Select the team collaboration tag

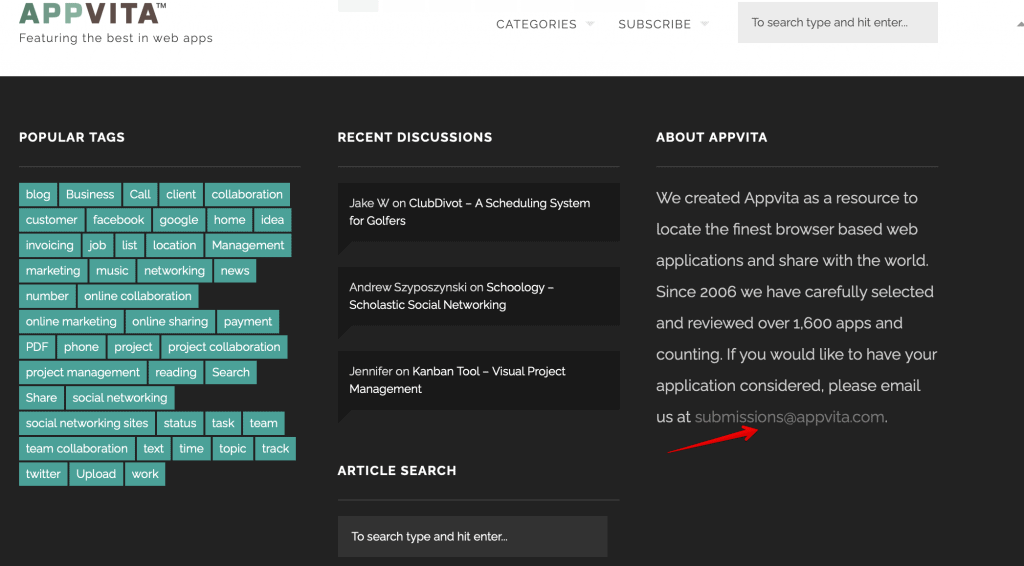[76, 449]
